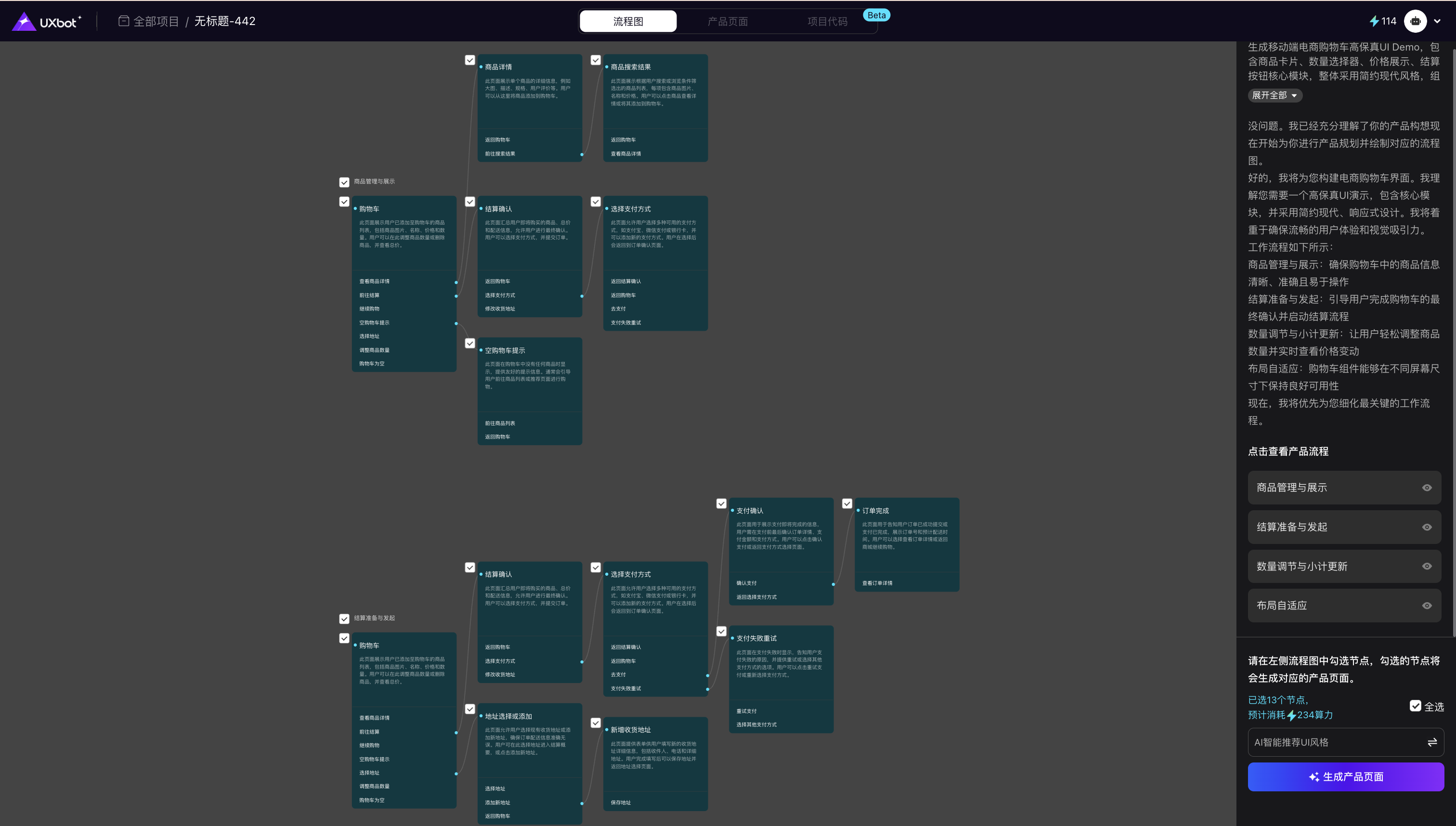
Task: Click the UXbot logo icon
Action: pyautogui.click(x=24, y=22)
